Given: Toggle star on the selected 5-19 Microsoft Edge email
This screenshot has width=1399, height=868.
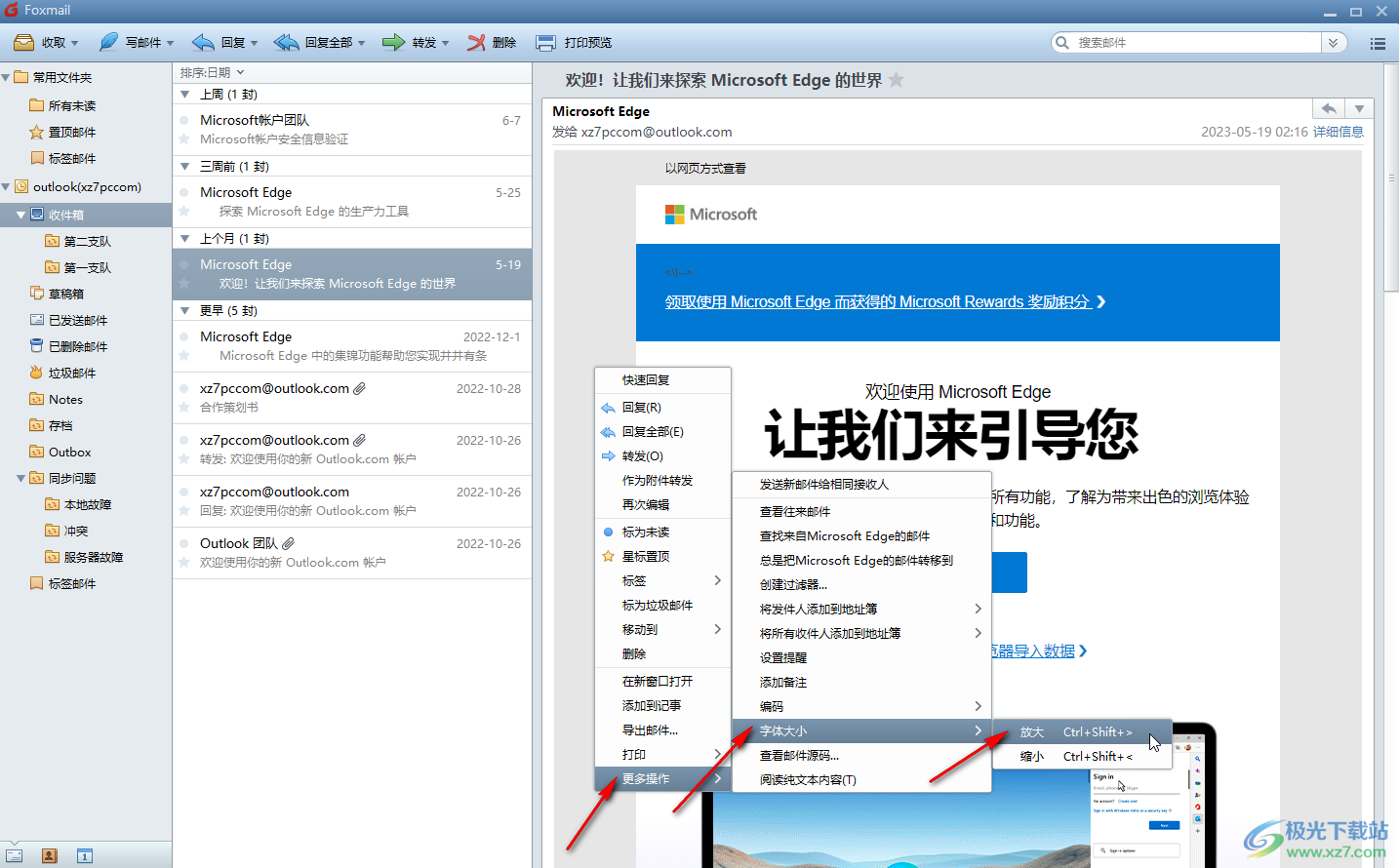Looking at the screenshot, I should [183, 284].
